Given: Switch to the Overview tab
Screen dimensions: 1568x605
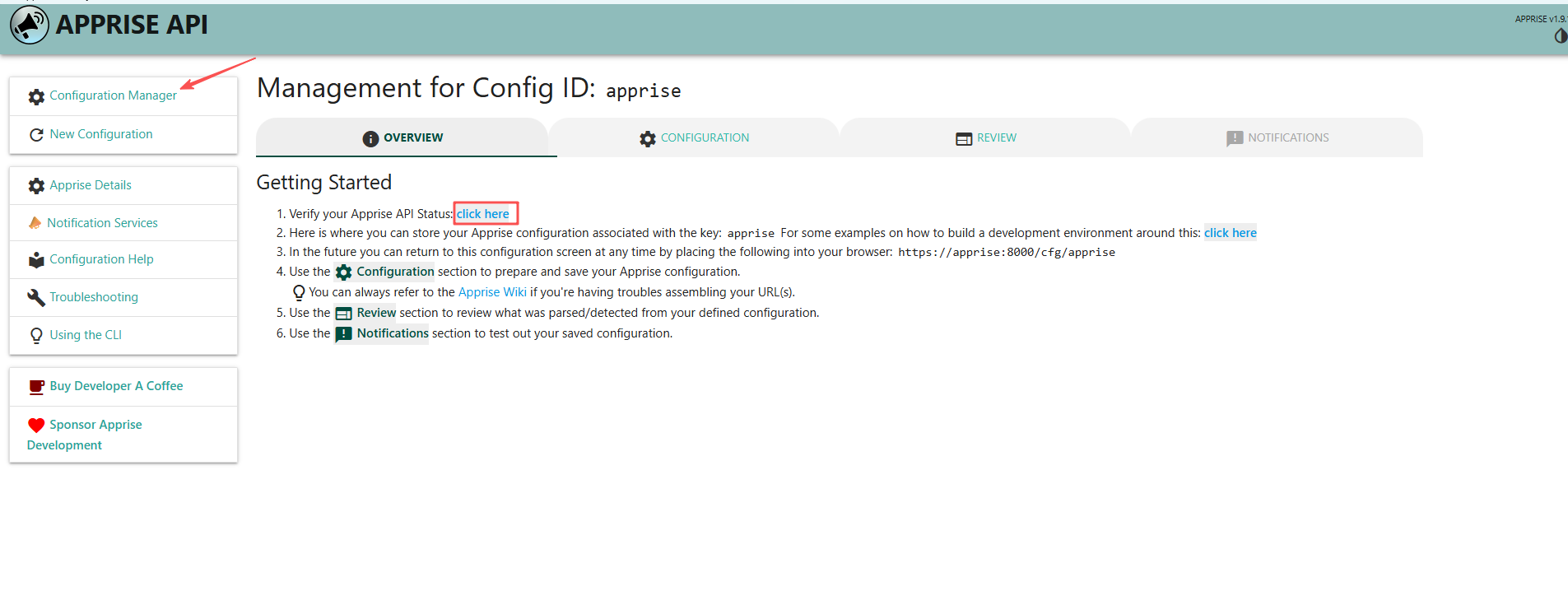Looking at the screenshot, I should (x=402, y=137).
